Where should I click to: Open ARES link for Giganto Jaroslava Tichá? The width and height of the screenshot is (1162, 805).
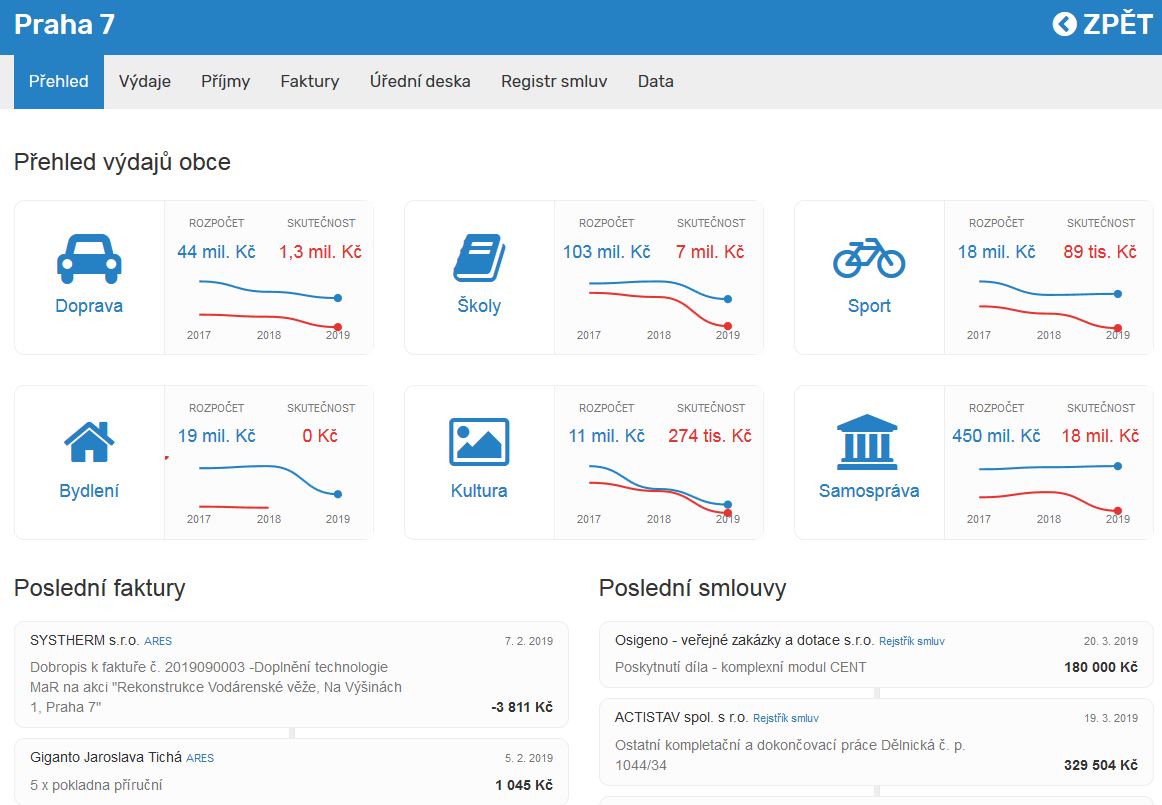point(200,758)
